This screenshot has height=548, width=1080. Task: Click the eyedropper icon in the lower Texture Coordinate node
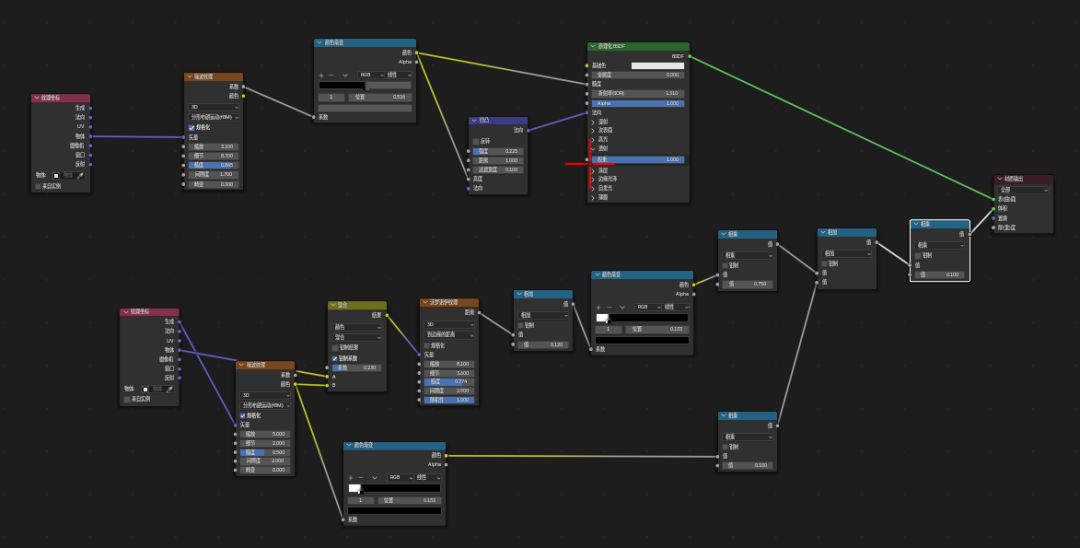[x=169, y=389]
